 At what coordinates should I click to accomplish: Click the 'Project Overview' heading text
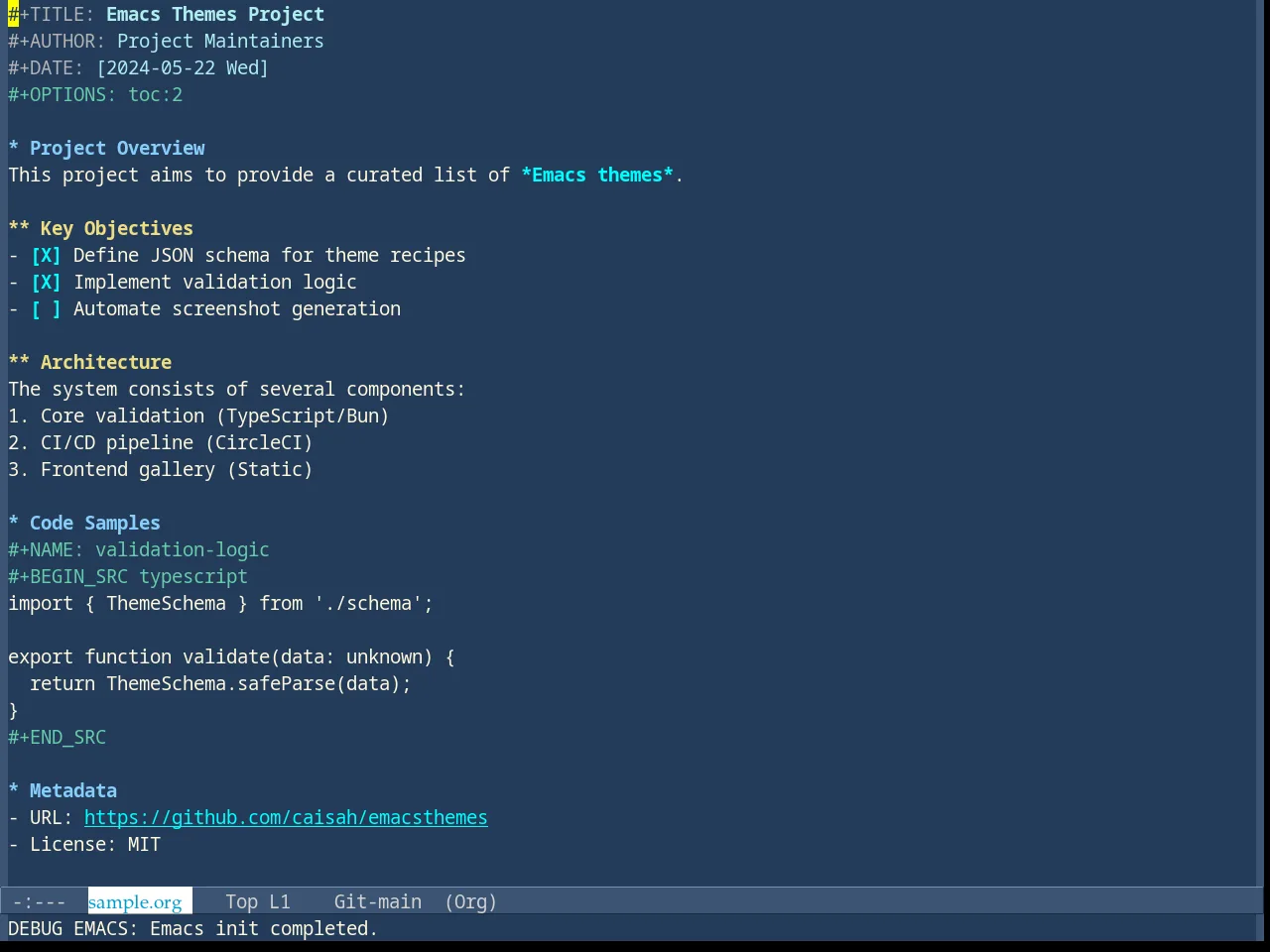(x=117, y=149)
